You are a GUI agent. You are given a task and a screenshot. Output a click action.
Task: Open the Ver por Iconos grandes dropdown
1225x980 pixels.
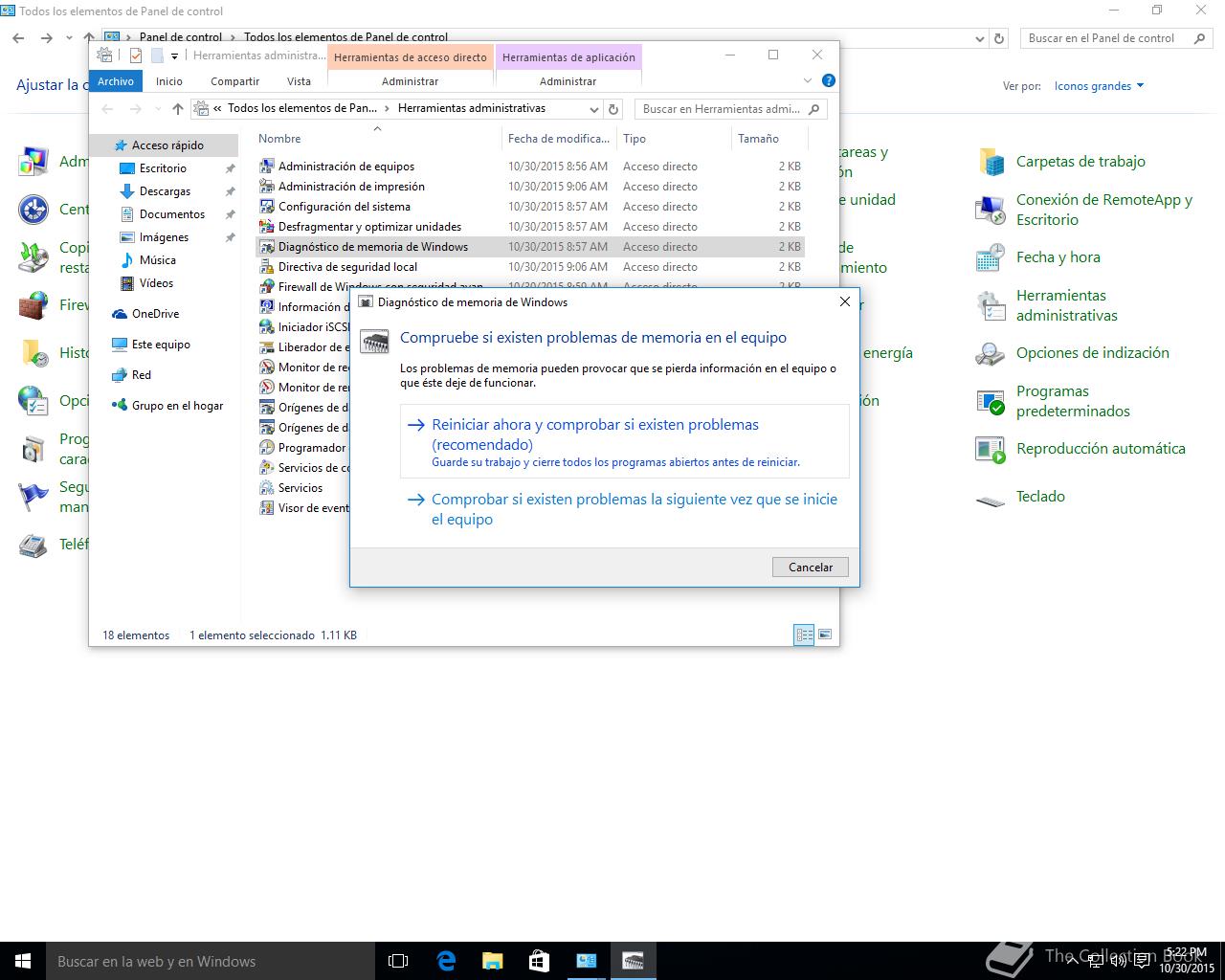1099,86
